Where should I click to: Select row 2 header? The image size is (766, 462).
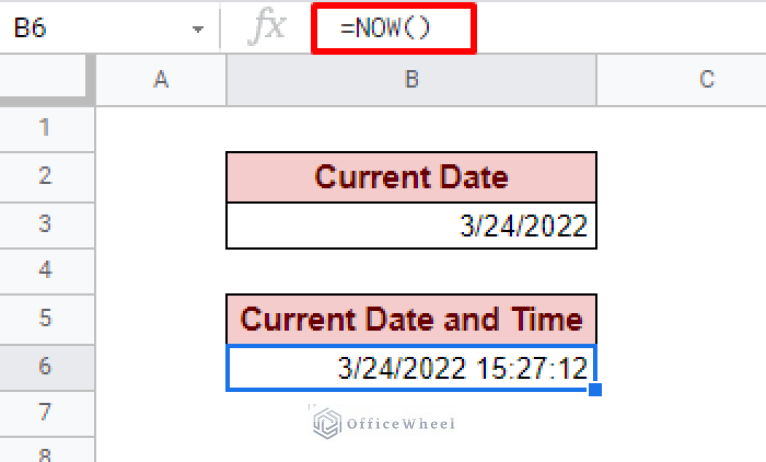[x=46, y=177]
